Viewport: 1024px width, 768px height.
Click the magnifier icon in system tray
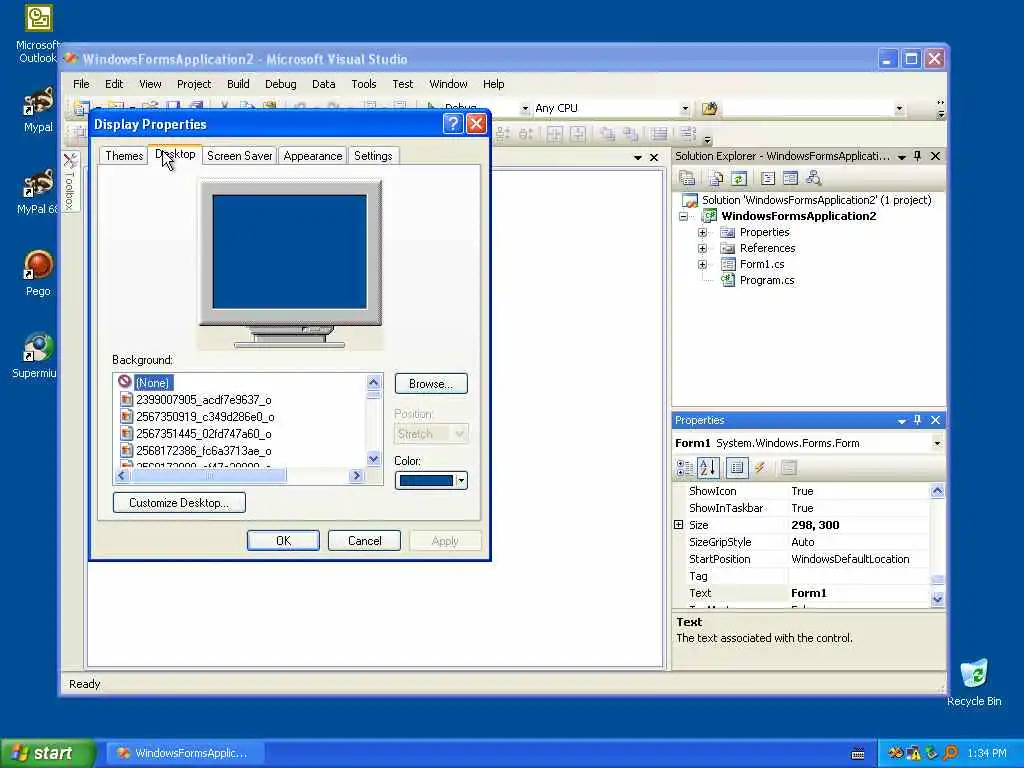(950, 754)
